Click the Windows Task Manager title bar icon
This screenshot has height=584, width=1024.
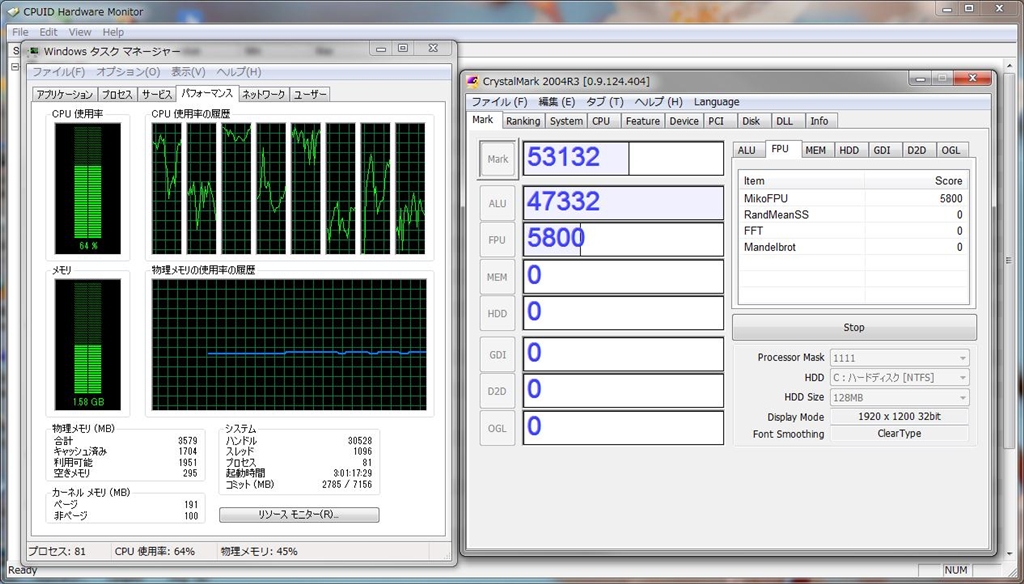35,51
